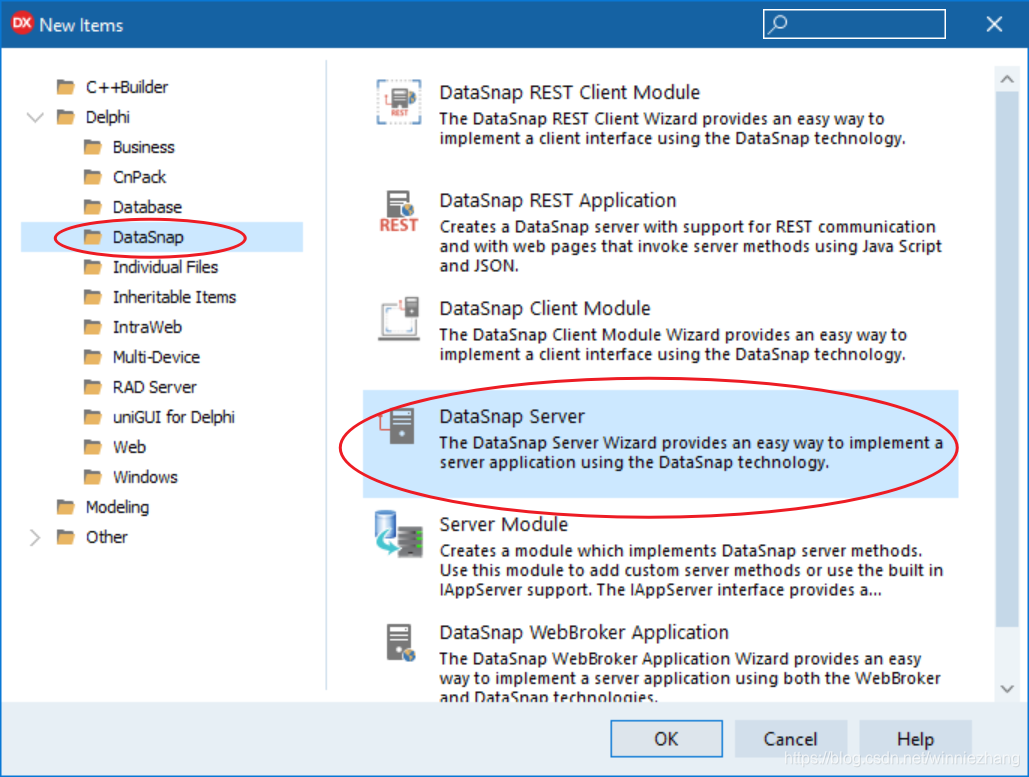The height and width of the screenshot is (777, 1029).
Task: Choose the DataSnap category
Action: (x=148, y=237)
